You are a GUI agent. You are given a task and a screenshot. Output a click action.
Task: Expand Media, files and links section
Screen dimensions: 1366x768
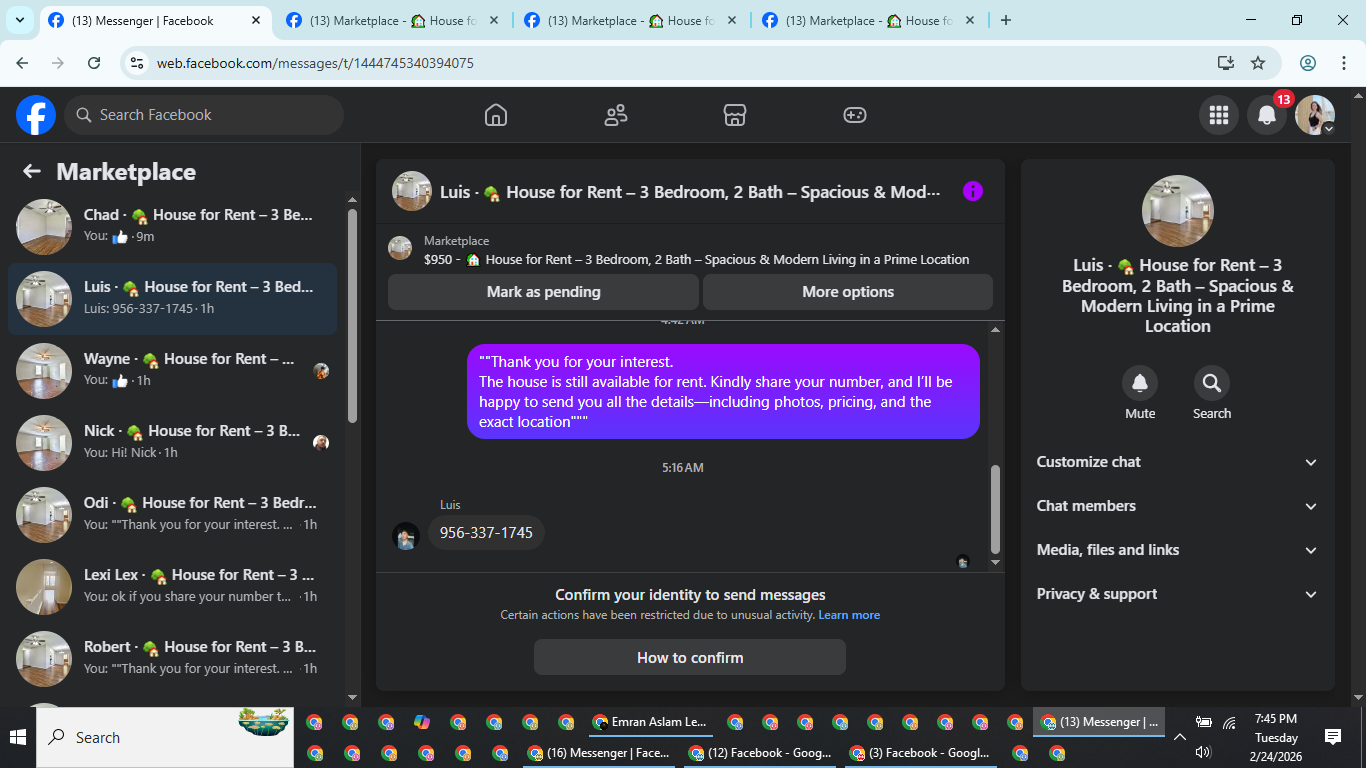1177,550
